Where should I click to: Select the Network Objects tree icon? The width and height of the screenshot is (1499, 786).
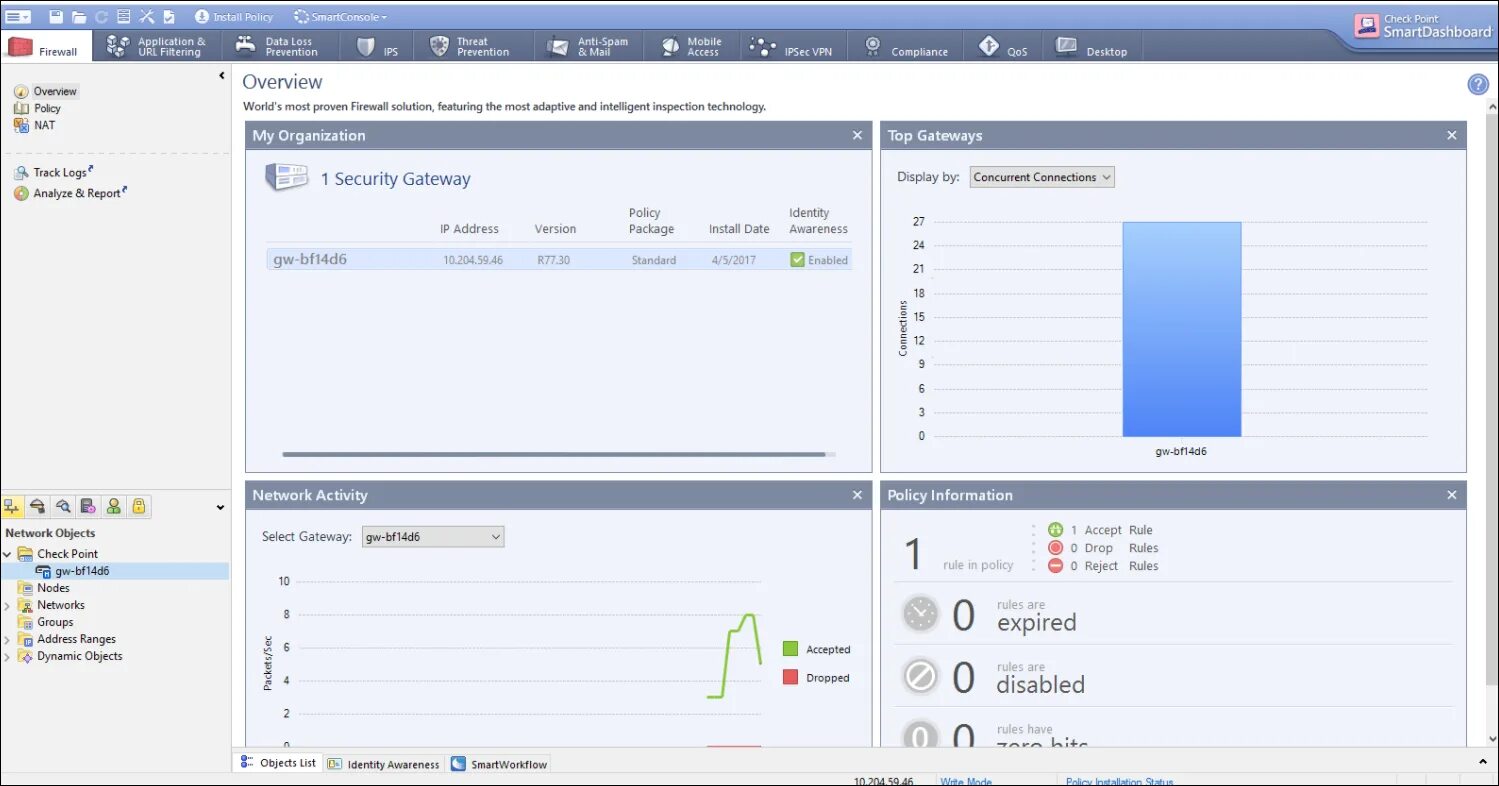point(13,506)
